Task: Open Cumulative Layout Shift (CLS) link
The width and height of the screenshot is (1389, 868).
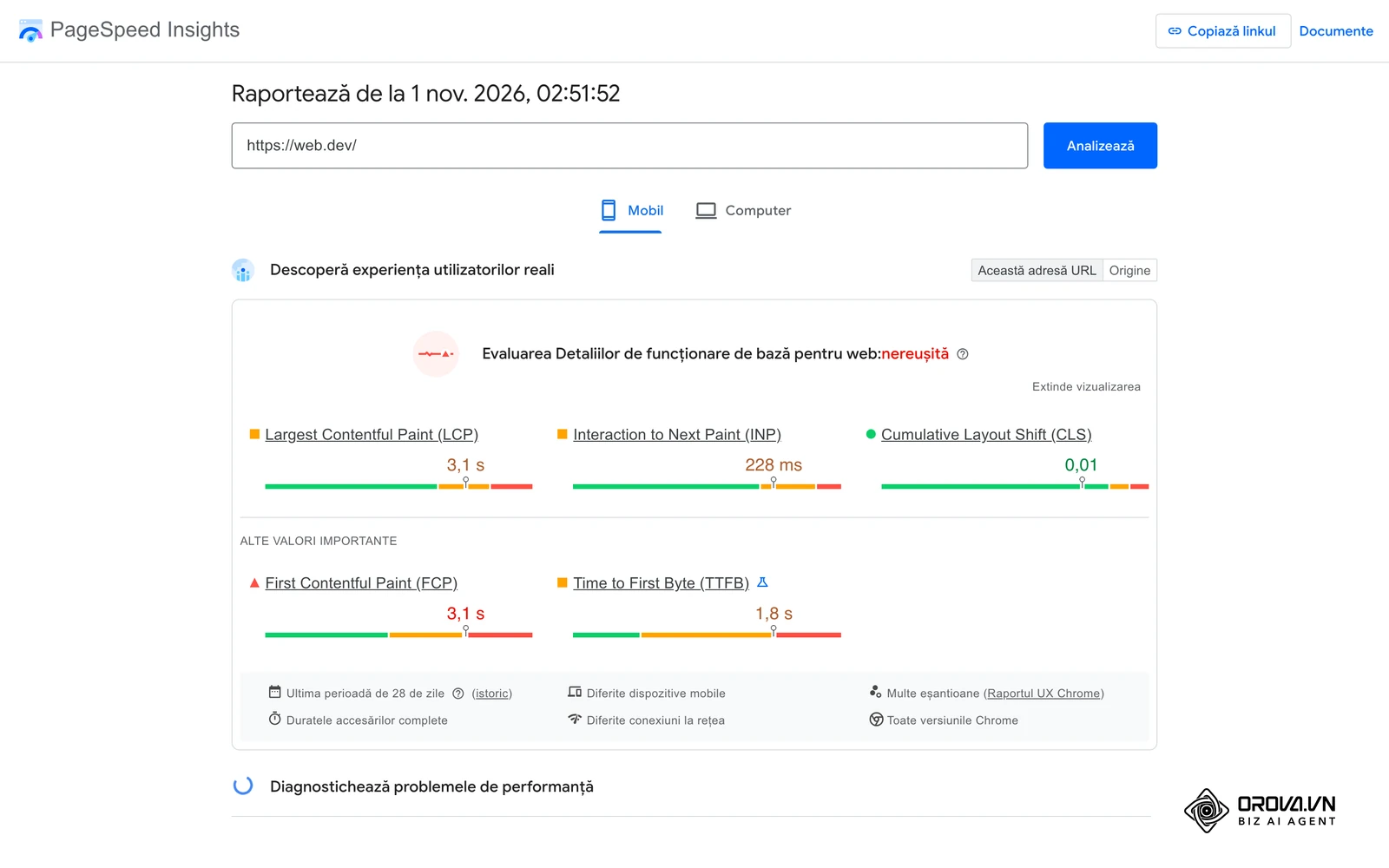Action: (986, 435)
